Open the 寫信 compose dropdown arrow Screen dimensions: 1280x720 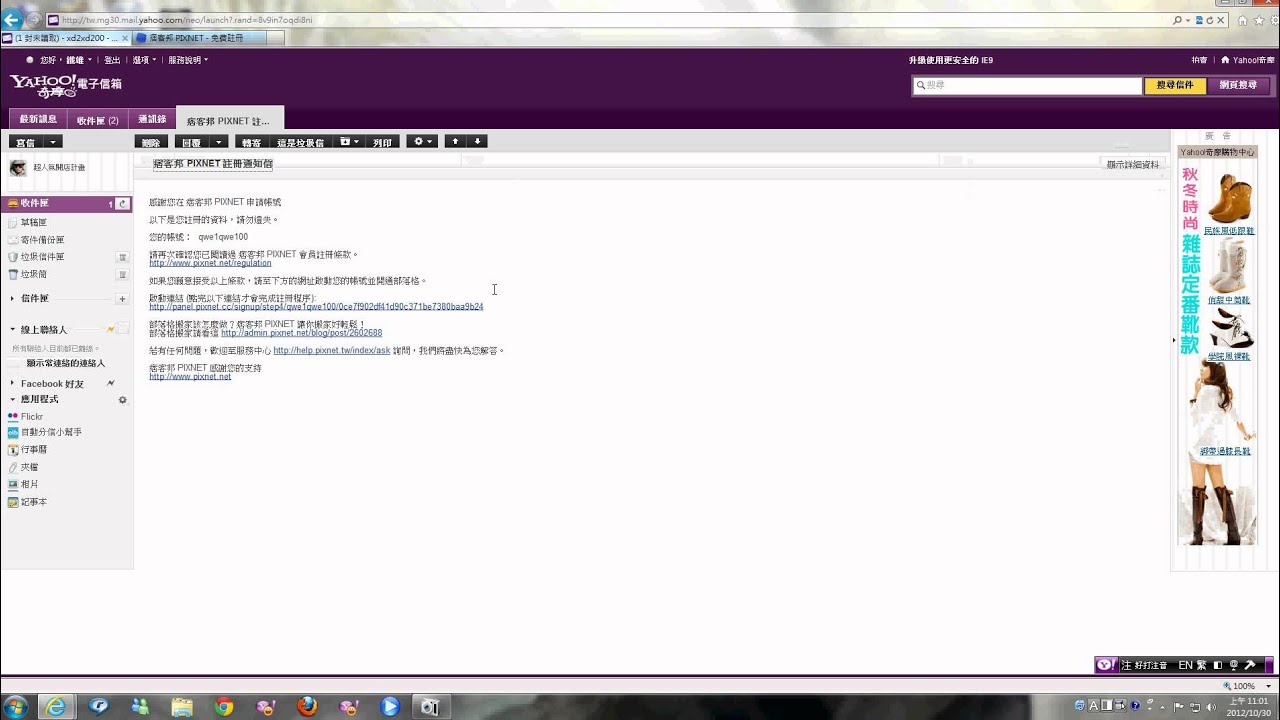[x=54, y=142]
